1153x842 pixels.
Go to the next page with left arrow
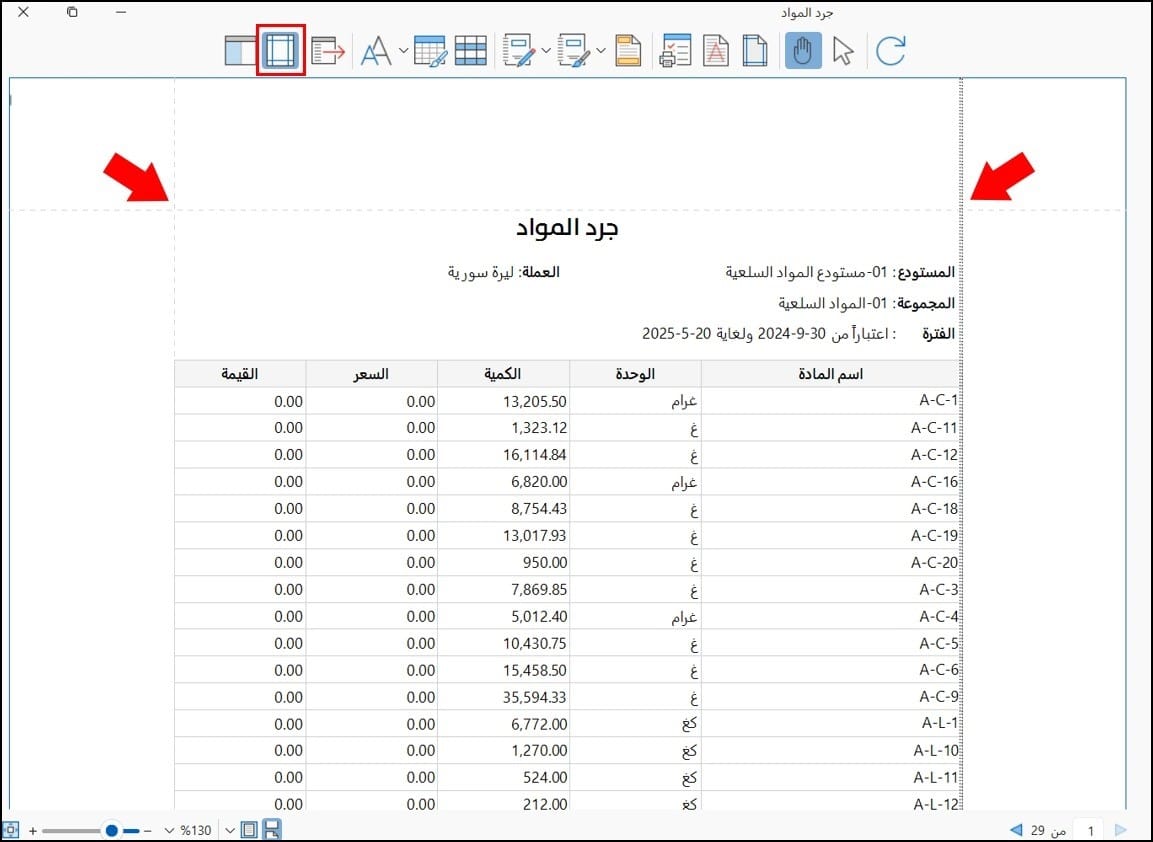tap(1016, 830)
